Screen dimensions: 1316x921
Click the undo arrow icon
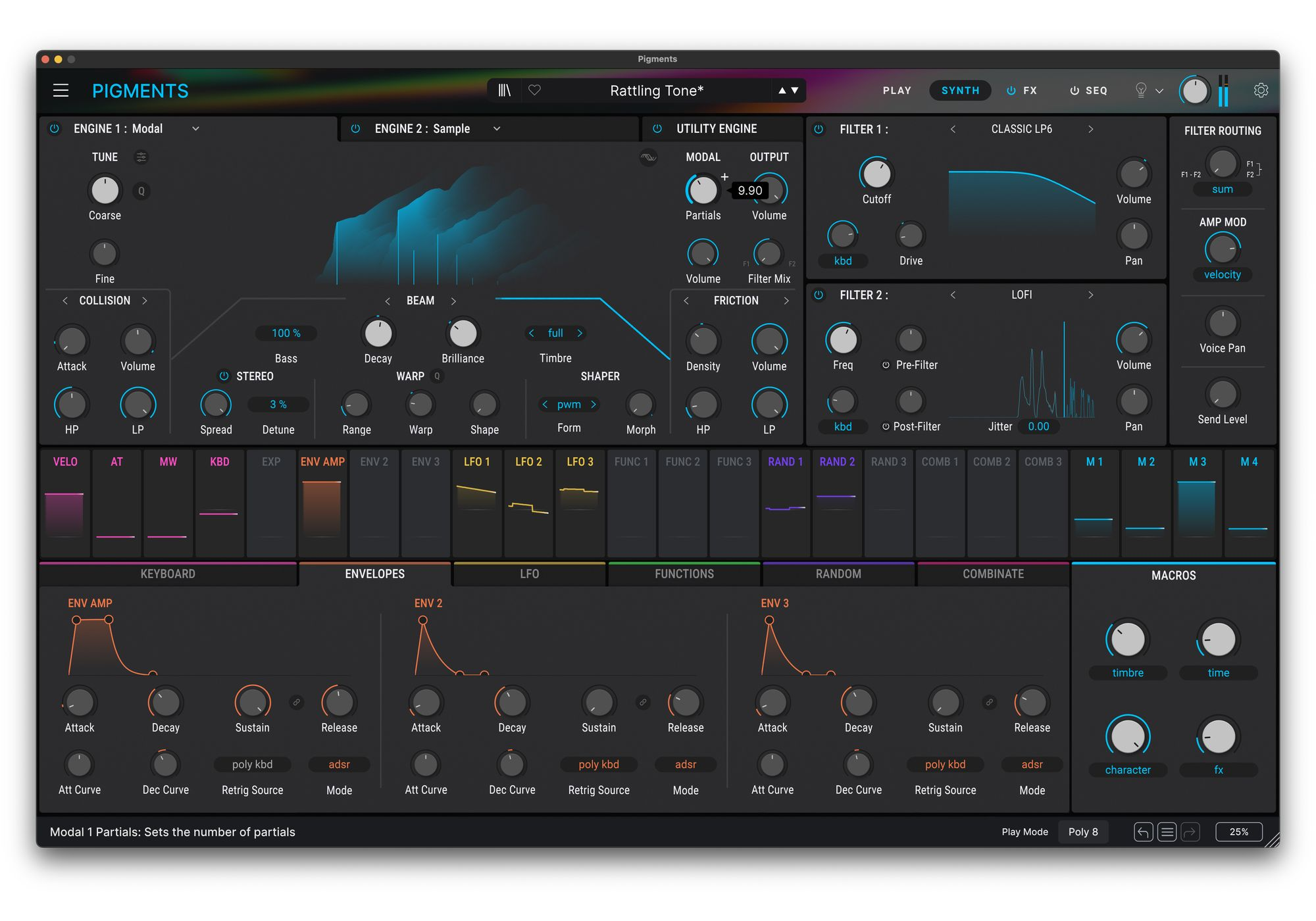(1143, 832)
